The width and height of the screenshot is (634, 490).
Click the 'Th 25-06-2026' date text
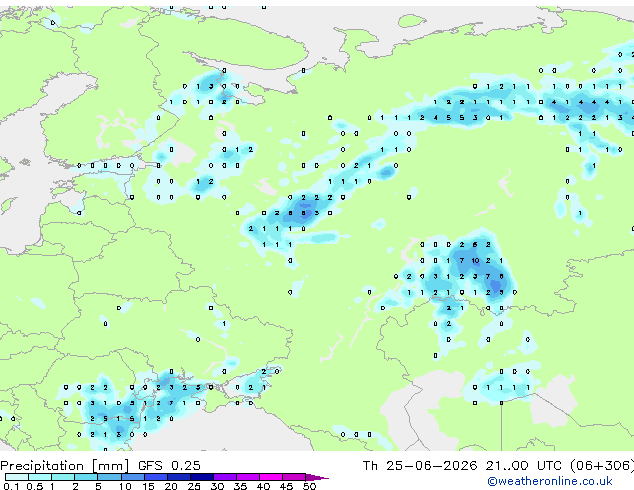point(420,466)
